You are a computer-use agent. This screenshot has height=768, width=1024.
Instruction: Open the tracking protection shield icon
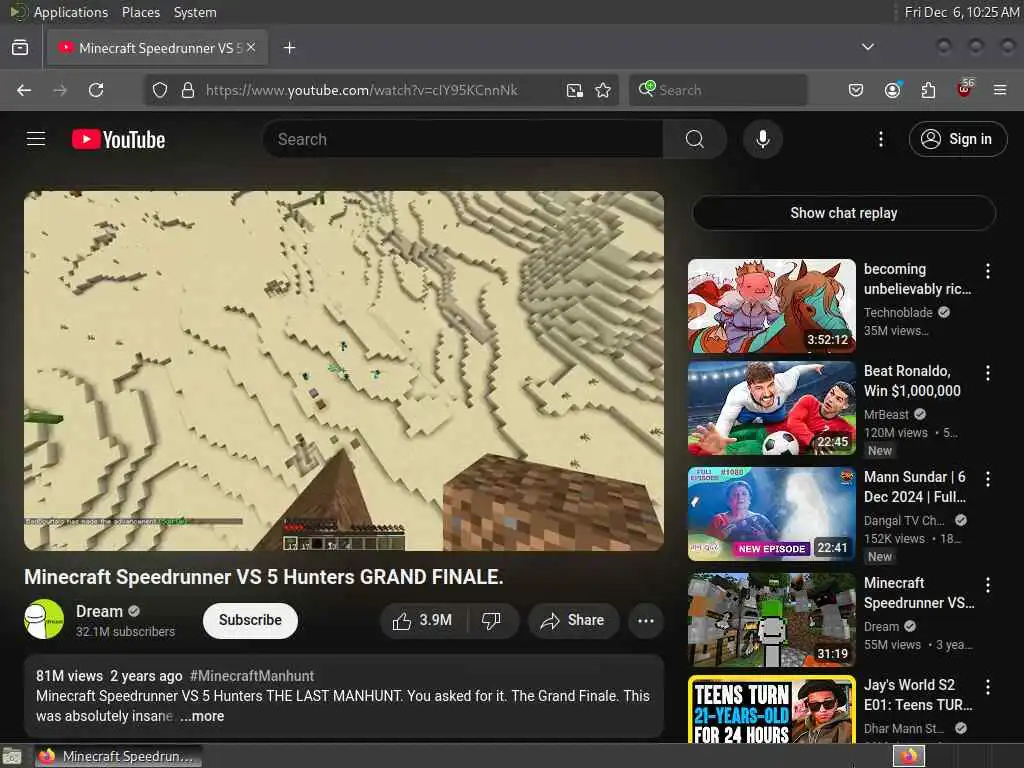(160, 90)
